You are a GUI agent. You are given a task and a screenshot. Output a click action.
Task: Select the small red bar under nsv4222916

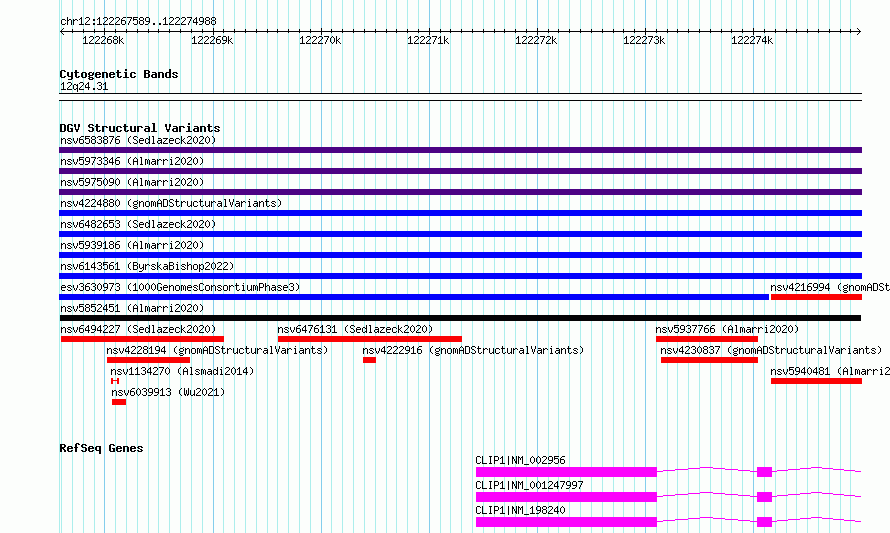(x=370, y=360)
